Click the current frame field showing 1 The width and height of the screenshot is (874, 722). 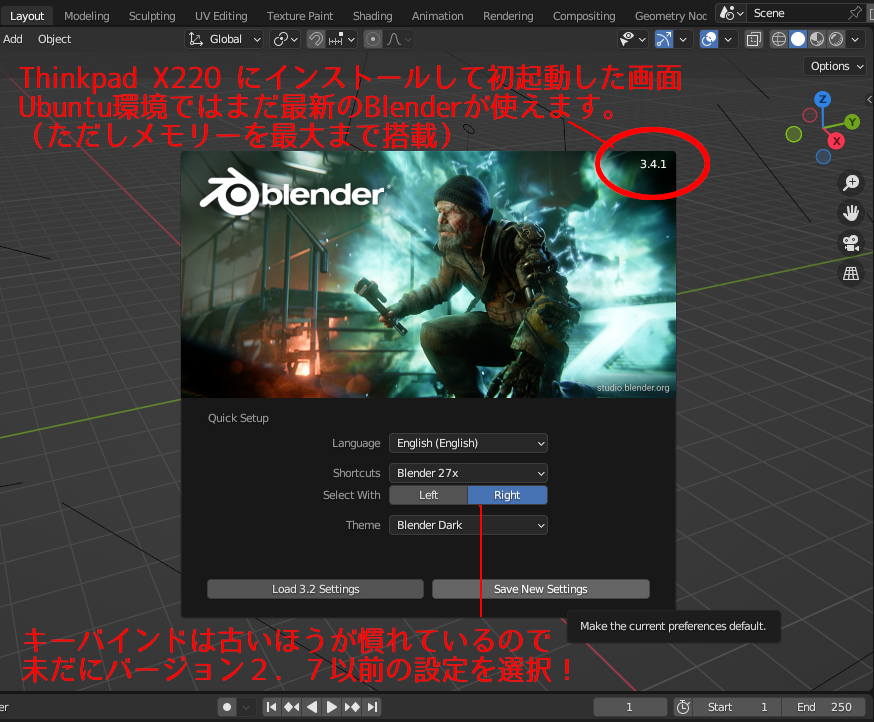coord(630,706)
